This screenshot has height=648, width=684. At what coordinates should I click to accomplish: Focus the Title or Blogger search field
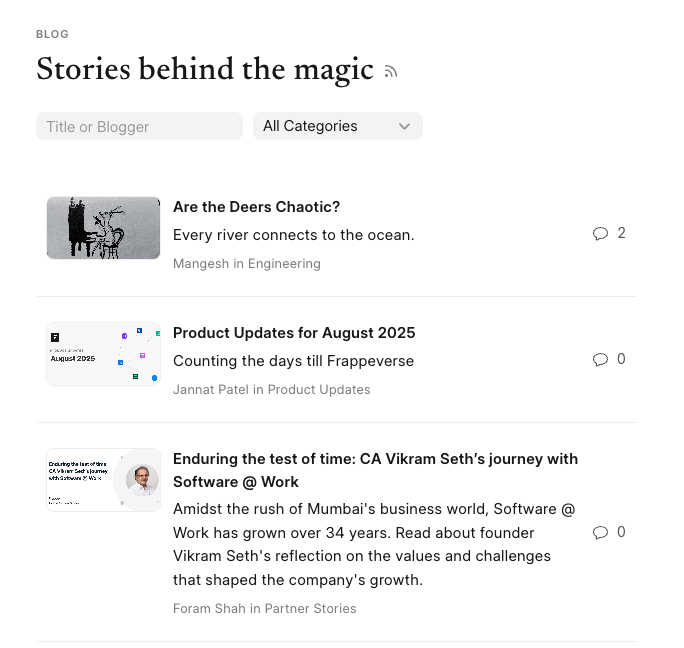[x=139, y=126]
